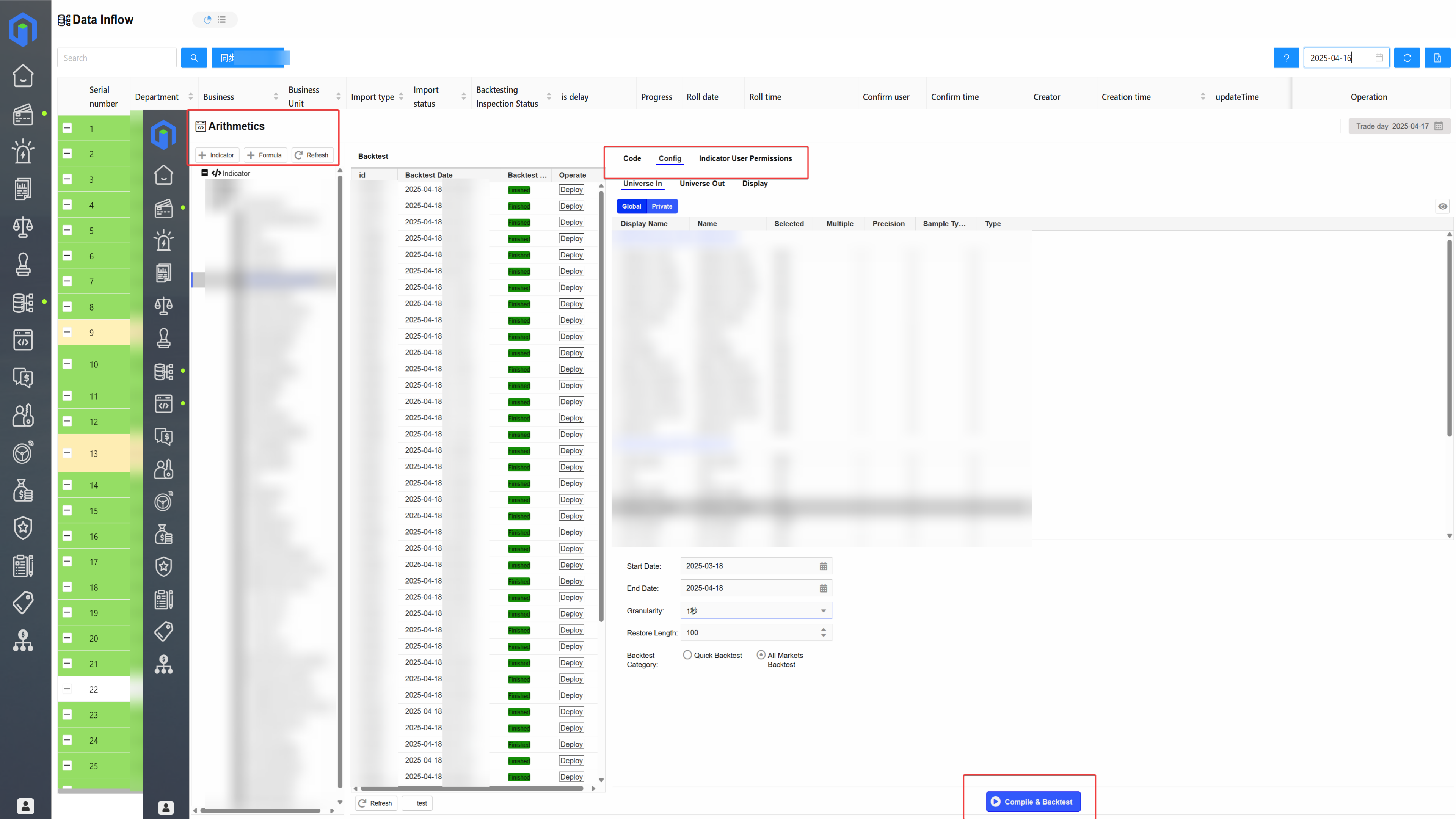The image size is (1456, 819).
Task: Collapse the Indicator tree node
Action: [x=205, y=173]
